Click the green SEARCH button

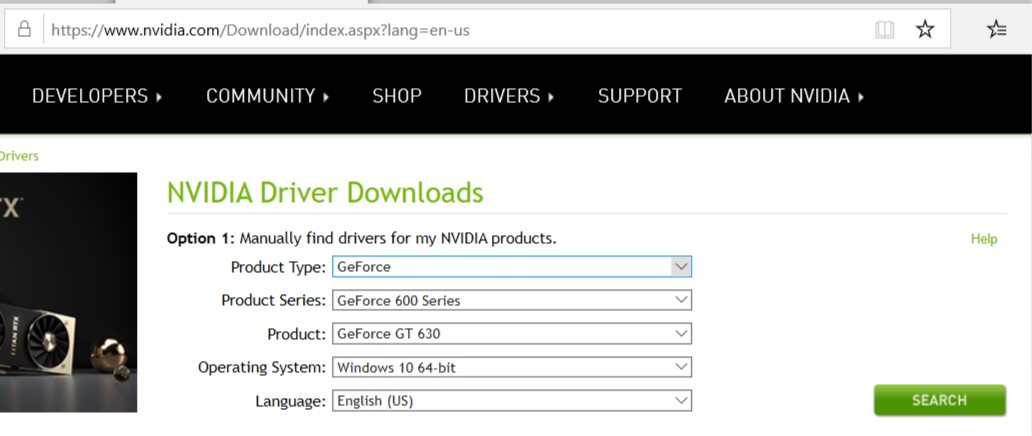pyautogui.click(x=939, y=400)
